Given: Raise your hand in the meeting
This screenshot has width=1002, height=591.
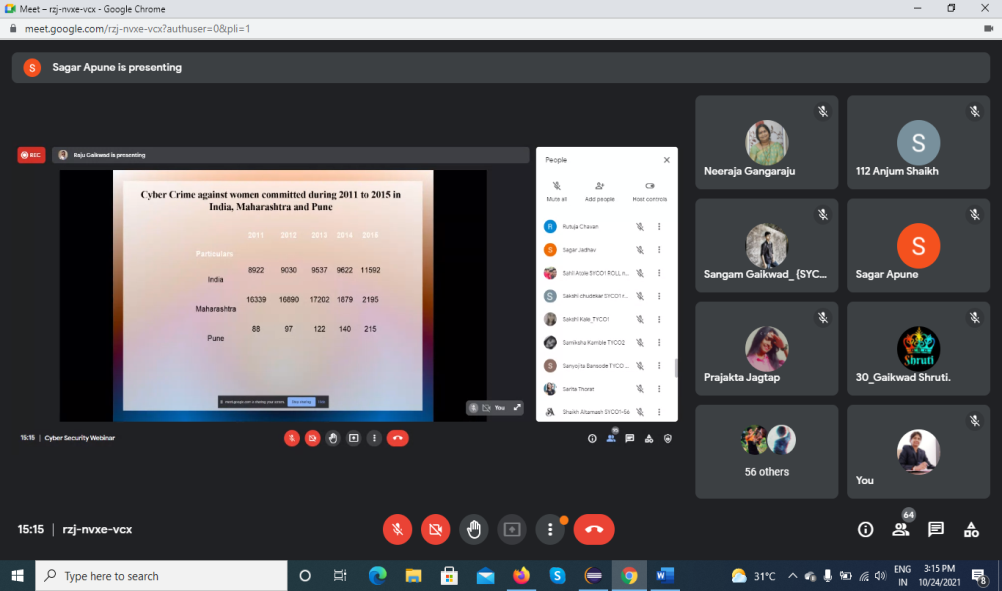Looking at the screenshot, I should 473,529.
